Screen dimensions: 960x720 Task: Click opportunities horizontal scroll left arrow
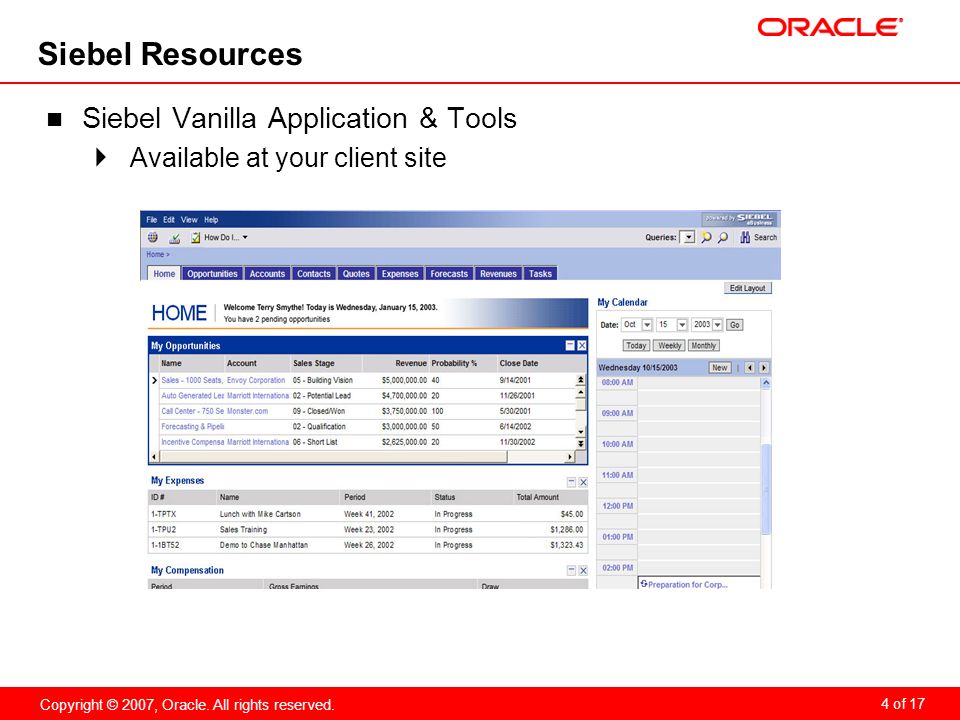(x=154, y=457)
